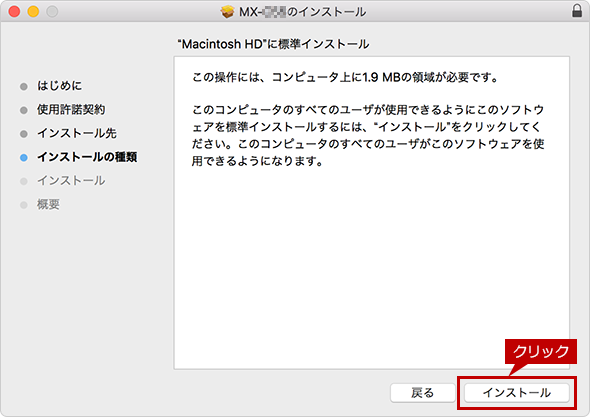Screen dimensions: 590x417
Task: Click the gray bullet beside はじめに
Action: pyautogui.click(x=24, y=87)
